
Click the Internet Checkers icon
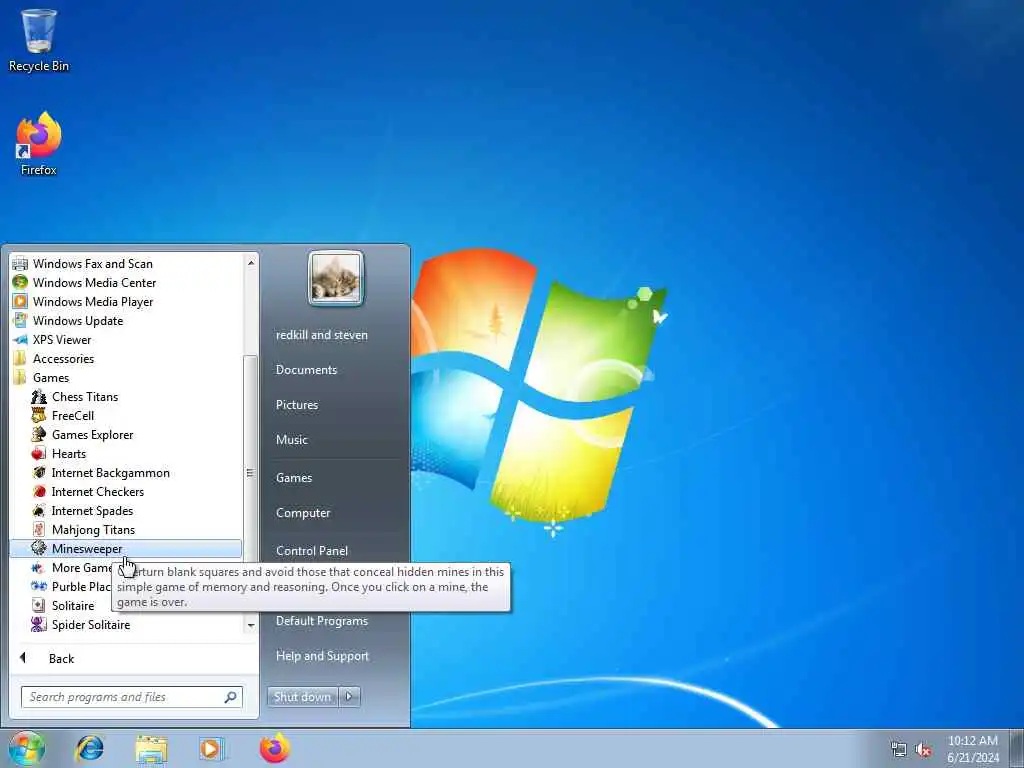(x=39, y=492)
